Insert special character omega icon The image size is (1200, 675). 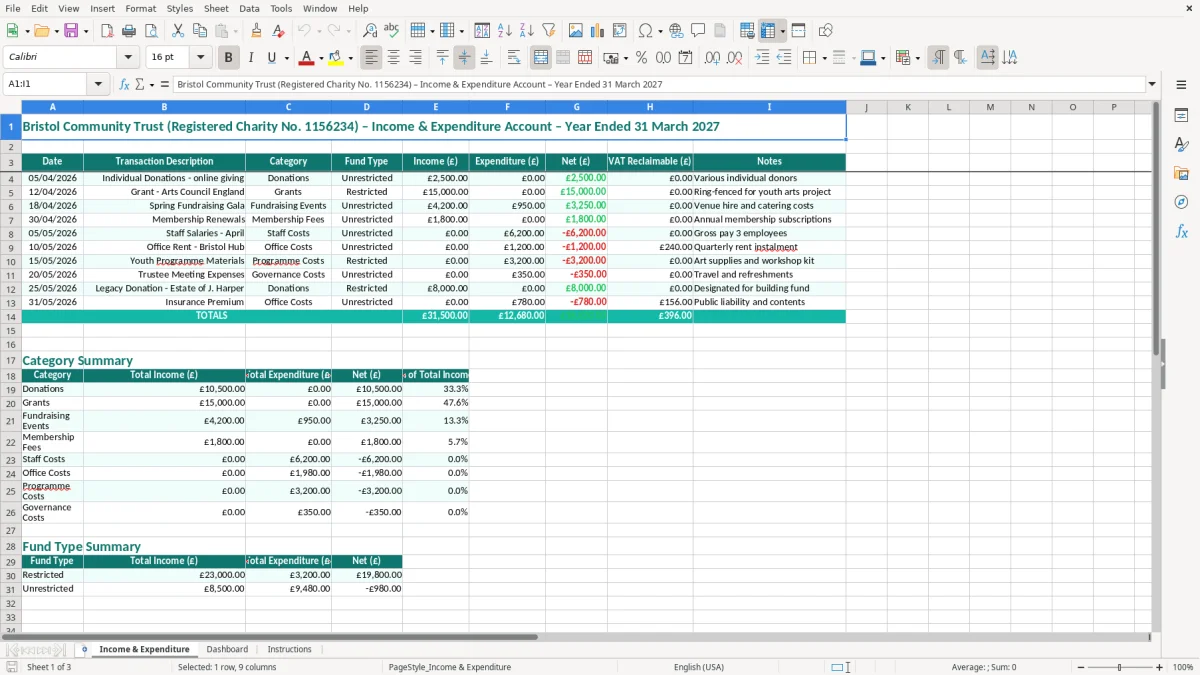pyautogui.click(x=645, y=31)
